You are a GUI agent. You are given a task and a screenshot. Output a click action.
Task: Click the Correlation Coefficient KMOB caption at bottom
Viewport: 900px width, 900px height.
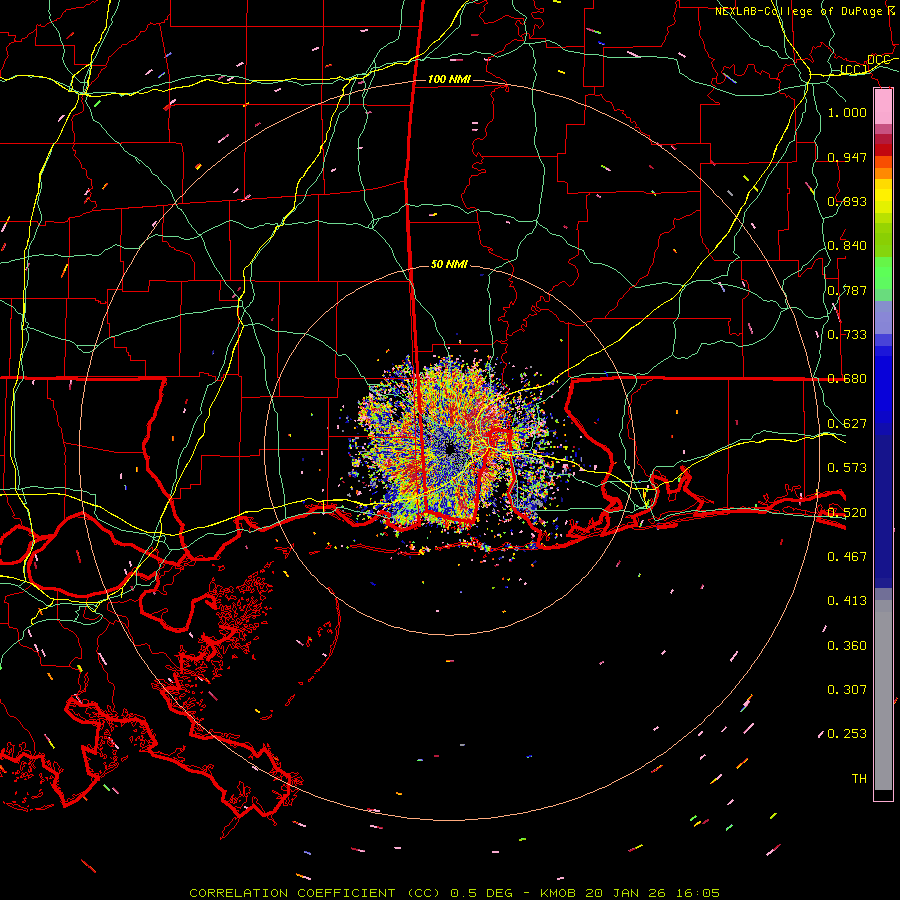point(455,893)
